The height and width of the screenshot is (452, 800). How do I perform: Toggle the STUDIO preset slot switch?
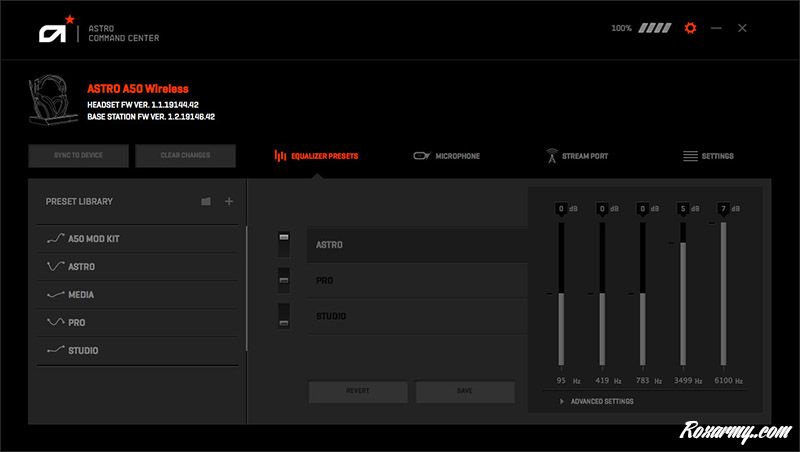[x=283, y=317]
